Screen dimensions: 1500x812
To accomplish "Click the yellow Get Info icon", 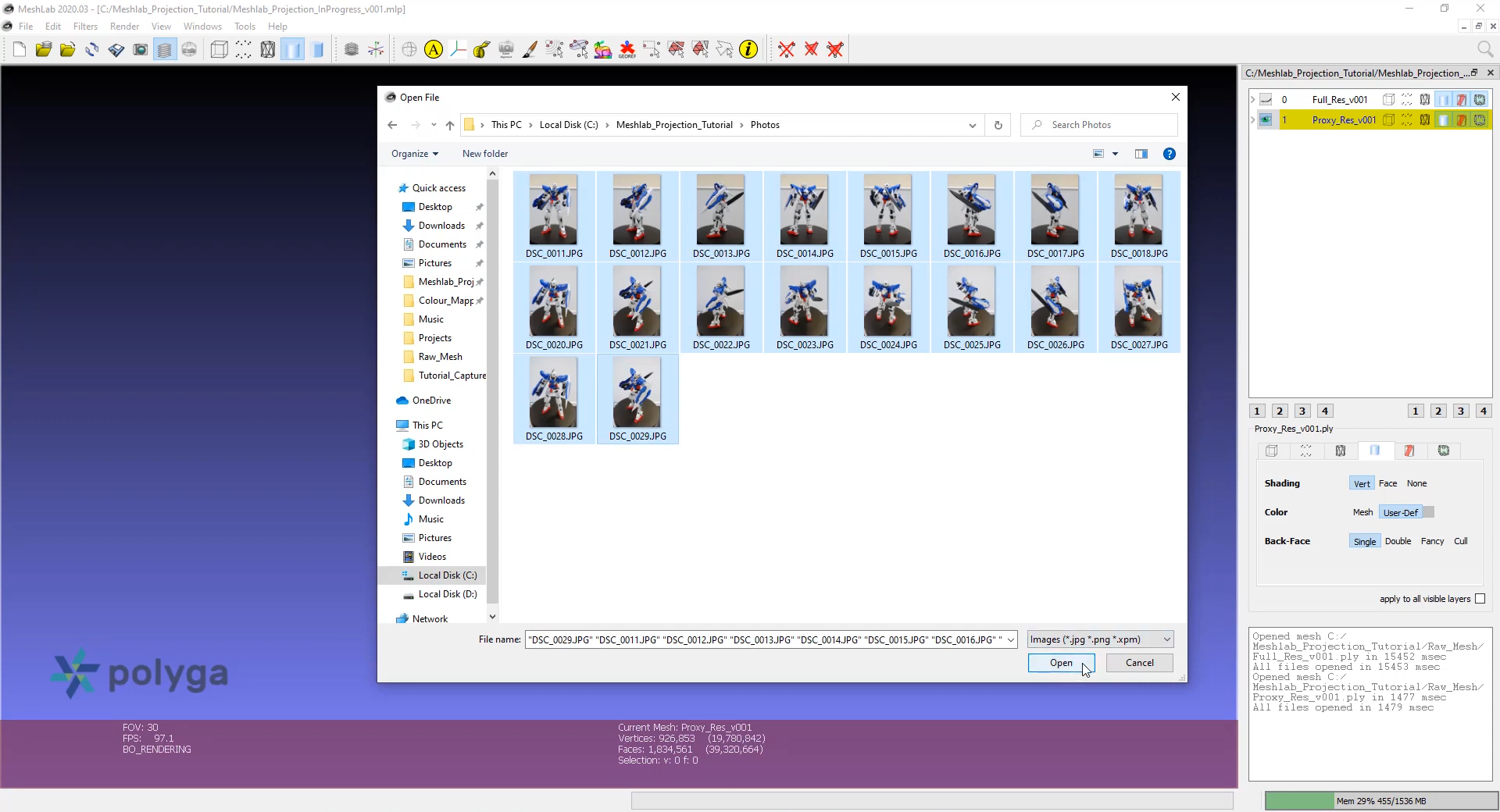I will point(748,50).
